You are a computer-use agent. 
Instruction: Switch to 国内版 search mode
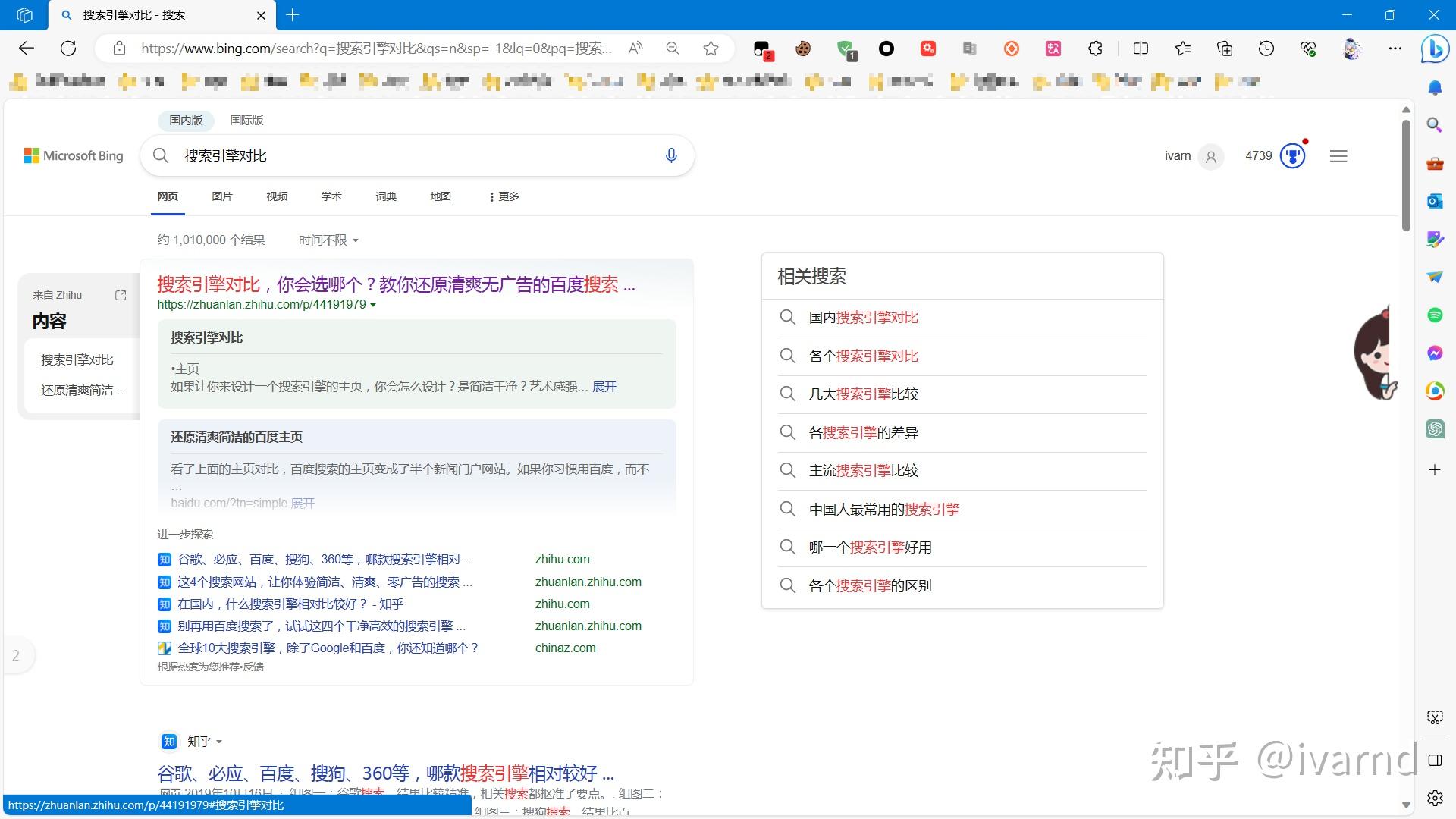click(x=186, y=120)
